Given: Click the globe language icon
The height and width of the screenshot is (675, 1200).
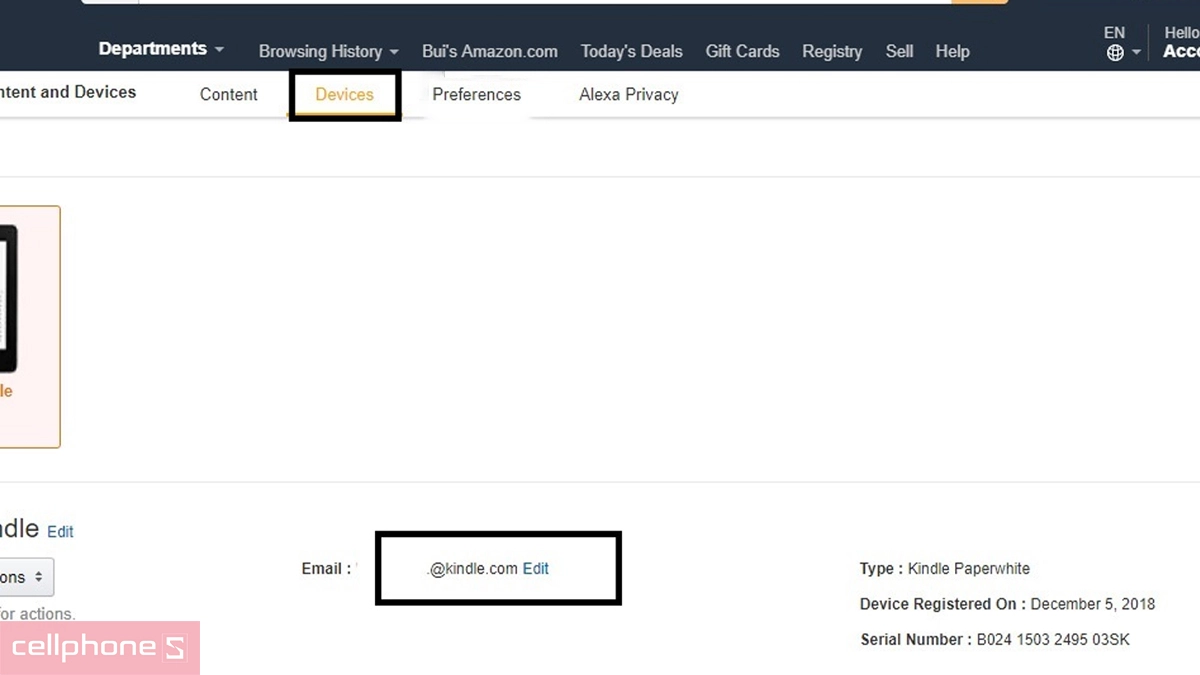Looking at the screenshot, I should (x=1115, y=53).
